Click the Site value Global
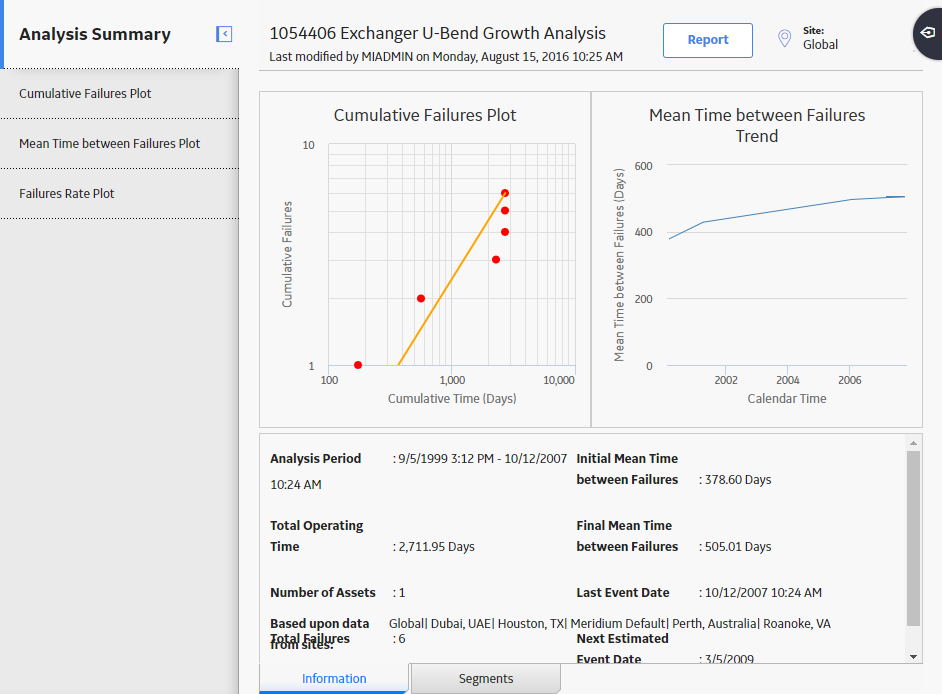 [820, 44]
